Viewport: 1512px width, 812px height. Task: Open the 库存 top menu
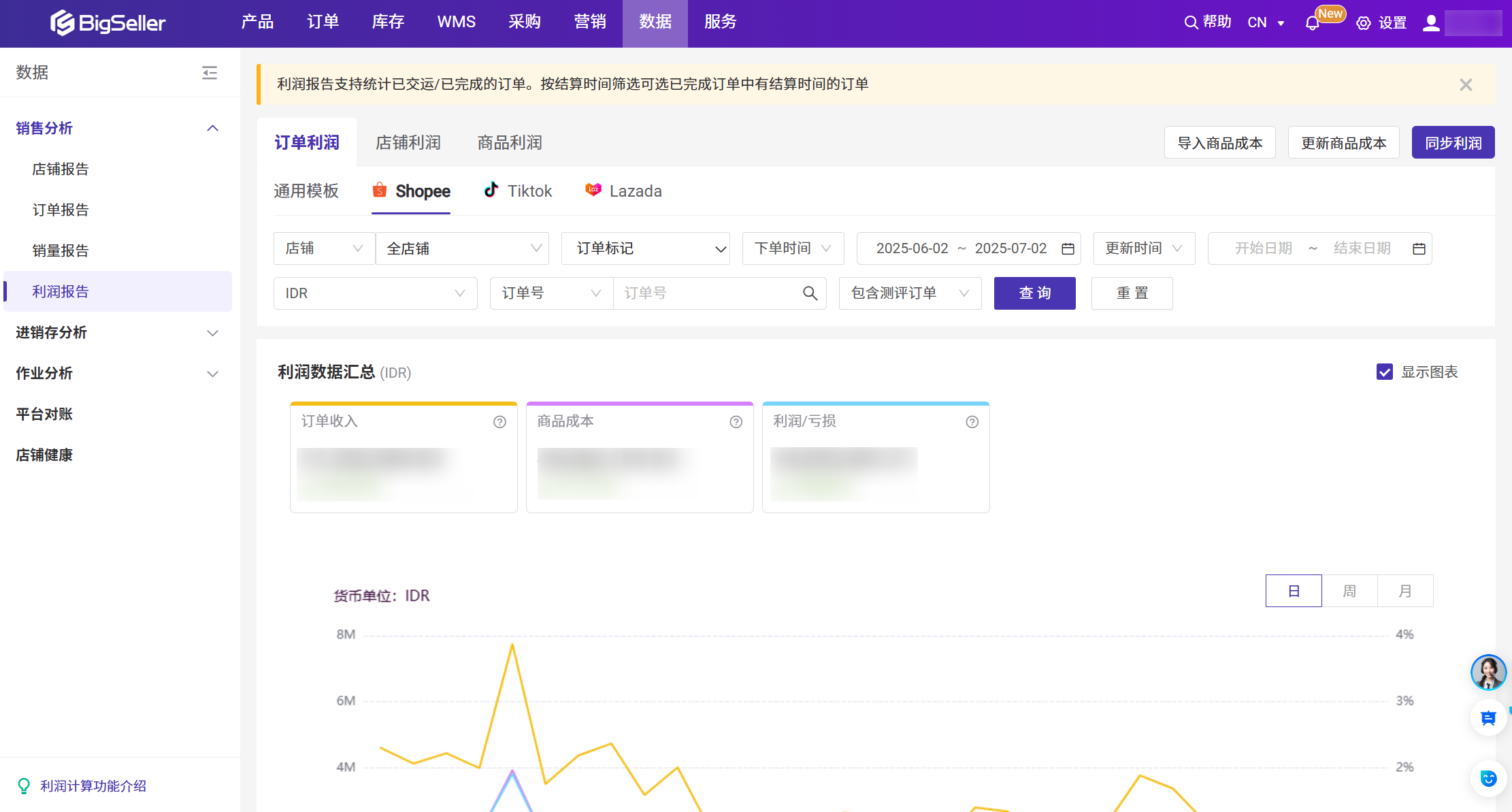(388, 22)
